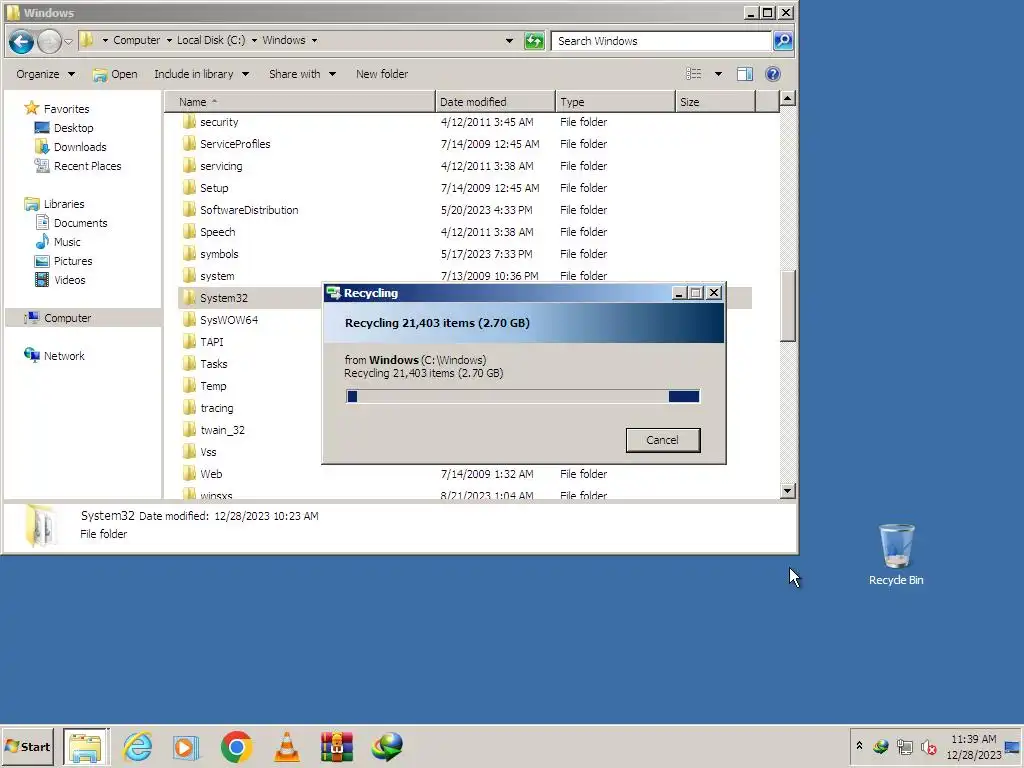Change view with the view icon
This screenshot has width=1024, height=768.
694,74
